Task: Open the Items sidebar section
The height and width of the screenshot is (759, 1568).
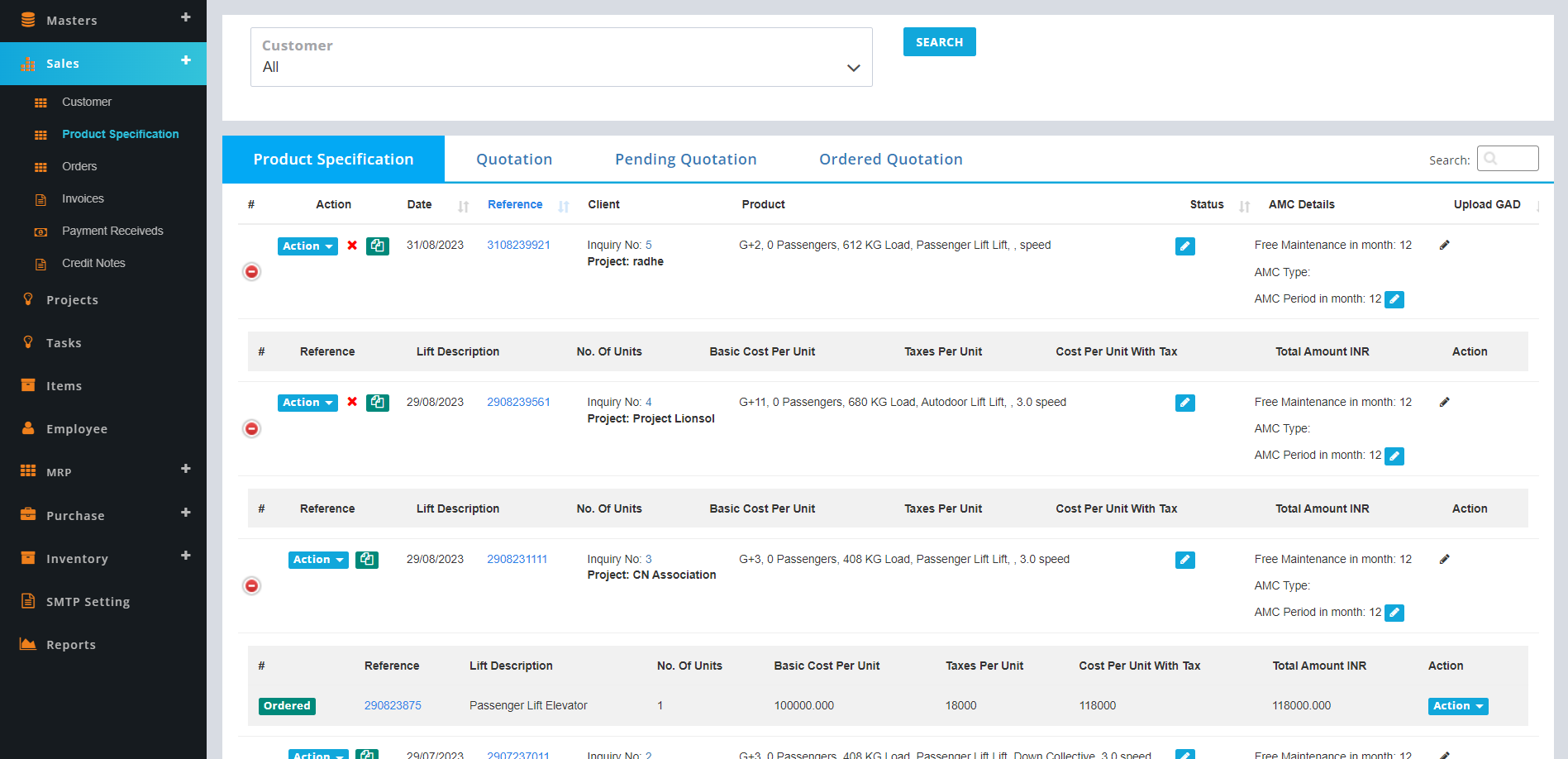Action: coord(64,386)
